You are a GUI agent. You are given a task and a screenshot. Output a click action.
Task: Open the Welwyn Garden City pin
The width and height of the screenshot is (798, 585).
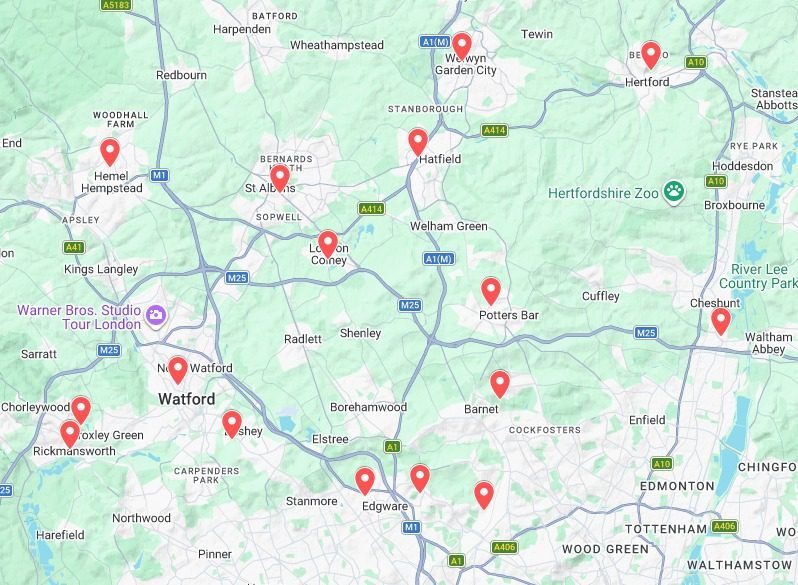pos(462,46)
